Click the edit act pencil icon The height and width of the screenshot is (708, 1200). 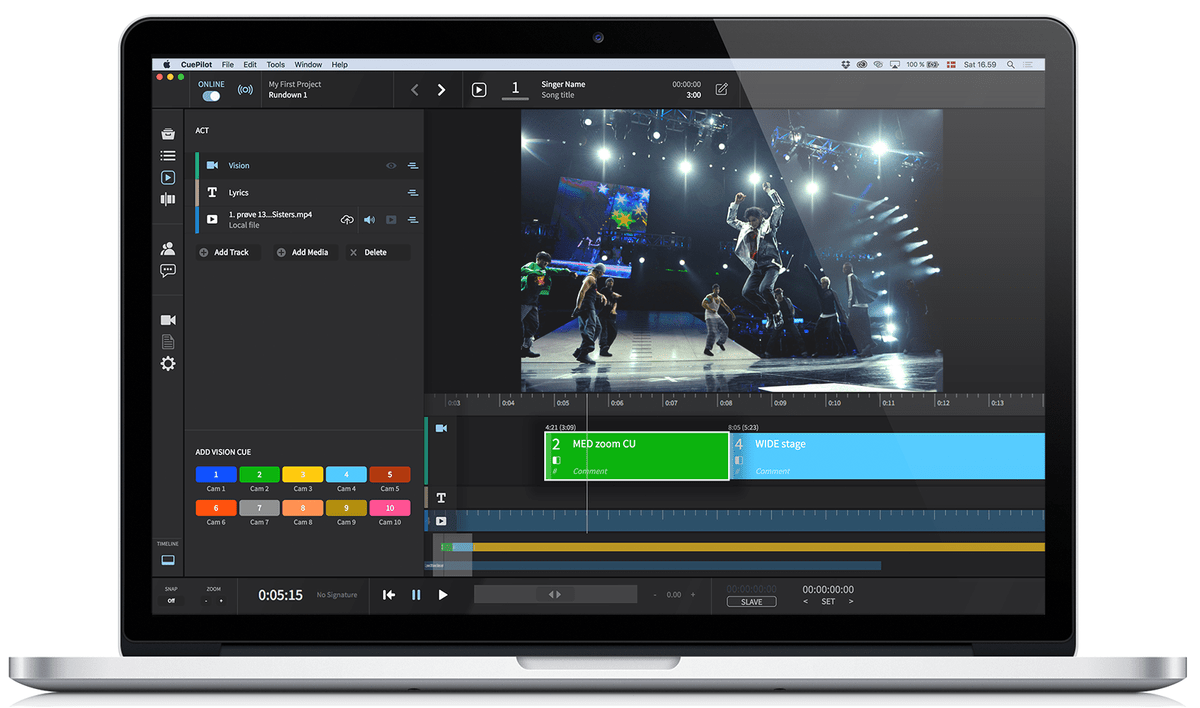click(721, 90)
